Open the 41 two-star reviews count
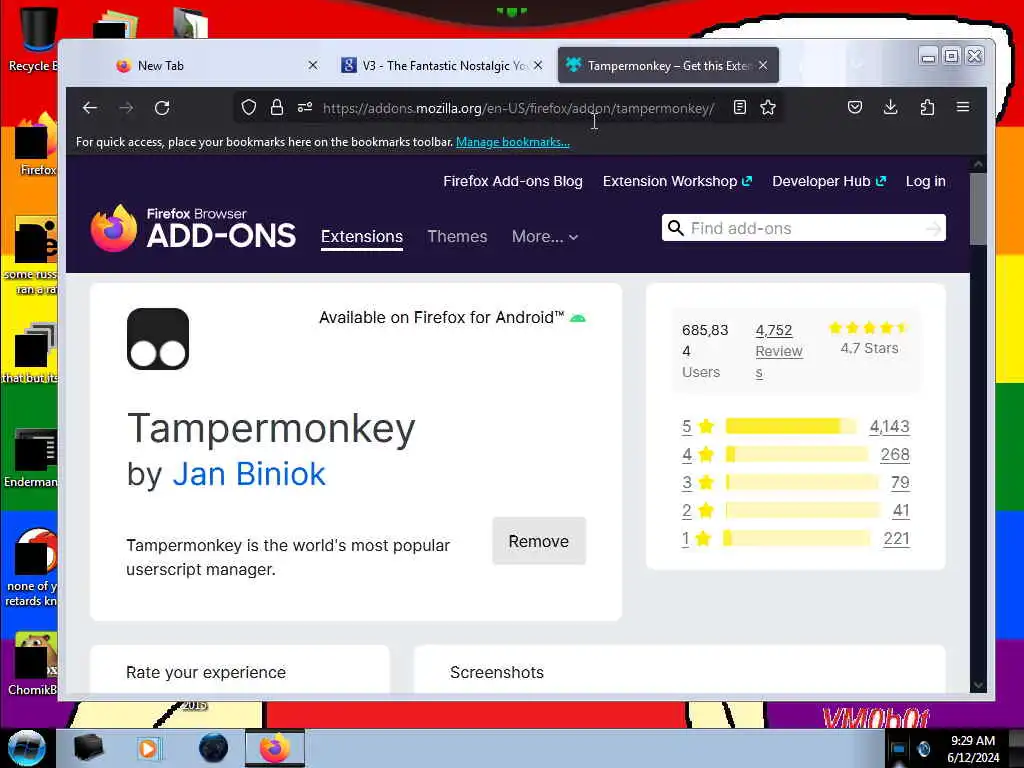Viewport: 1024px width, 768px height. (x=901, y=510)
